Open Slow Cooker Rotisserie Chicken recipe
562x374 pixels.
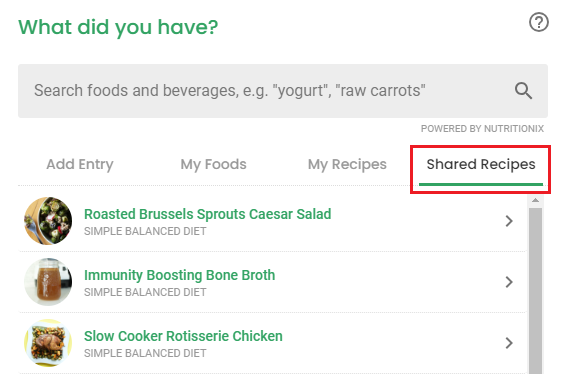183,336
